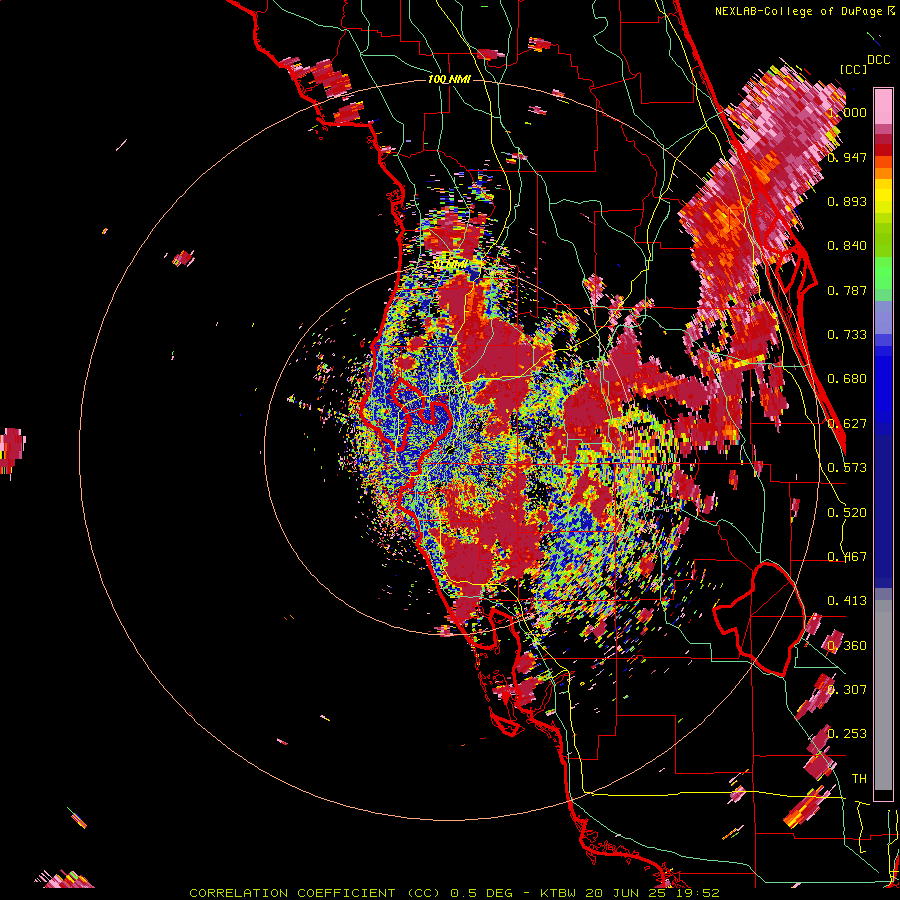Click the bright green segment of the color bar
The image size is (900, 900).
coord(883,273)
